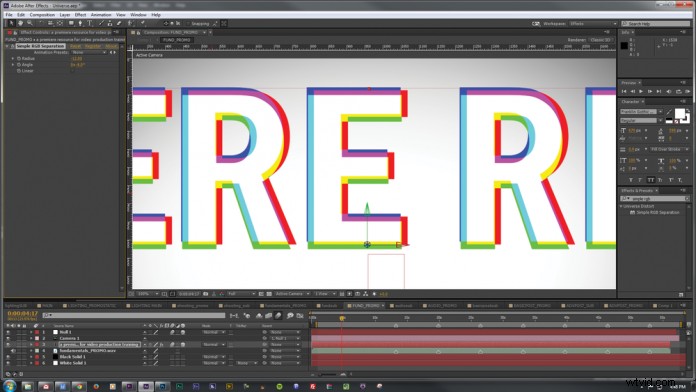Open the 1 View layout dropdown
Image resolution: width=696 pixels, height=392 pixels.
pyautogui.click(x=326, y=294)
